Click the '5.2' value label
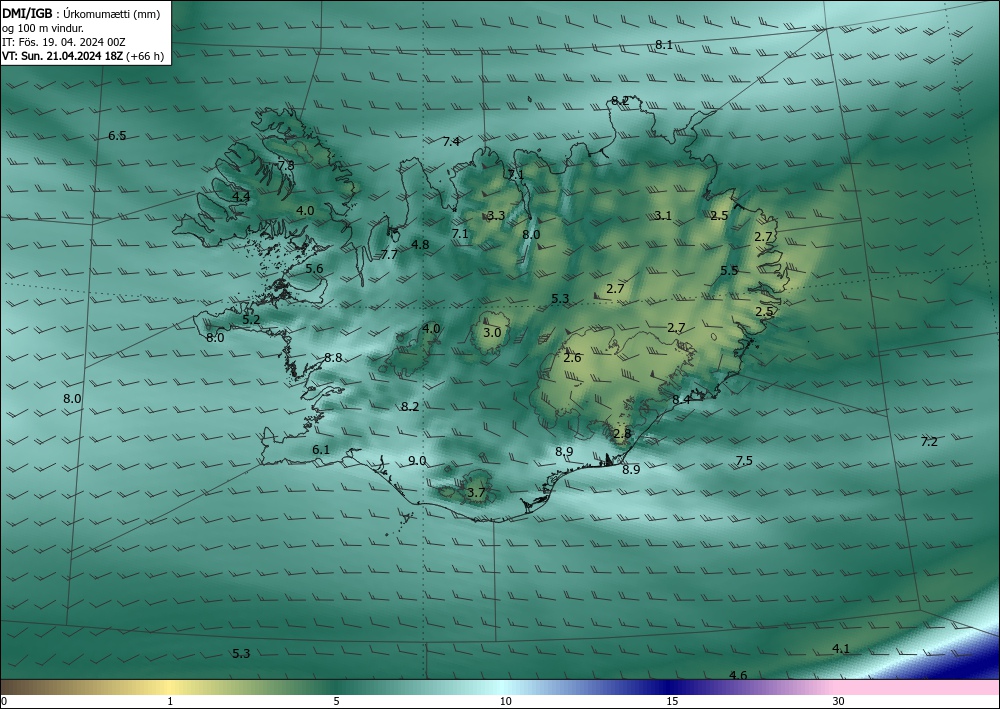The height and width of the screenshot is (709, 1000). [x=251, y=319]
